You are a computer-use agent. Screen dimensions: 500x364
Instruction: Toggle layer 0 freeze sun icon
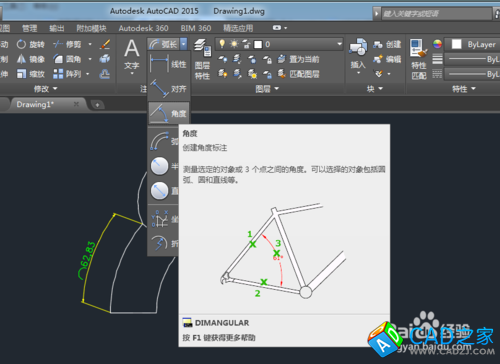(234, 44)
